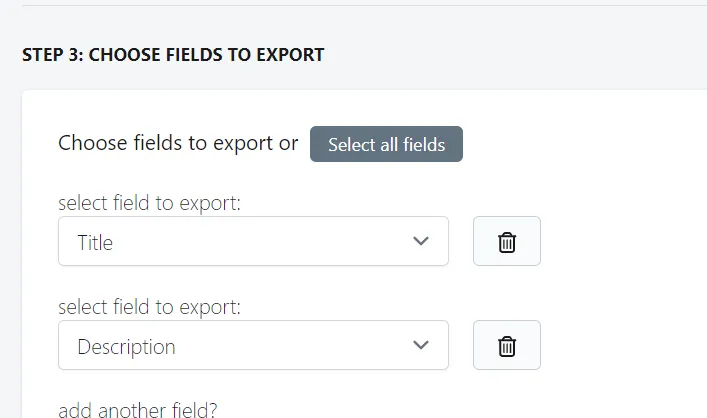Change the first export field from Title
The image size is (707, 418).
click(x=253, y=241)
